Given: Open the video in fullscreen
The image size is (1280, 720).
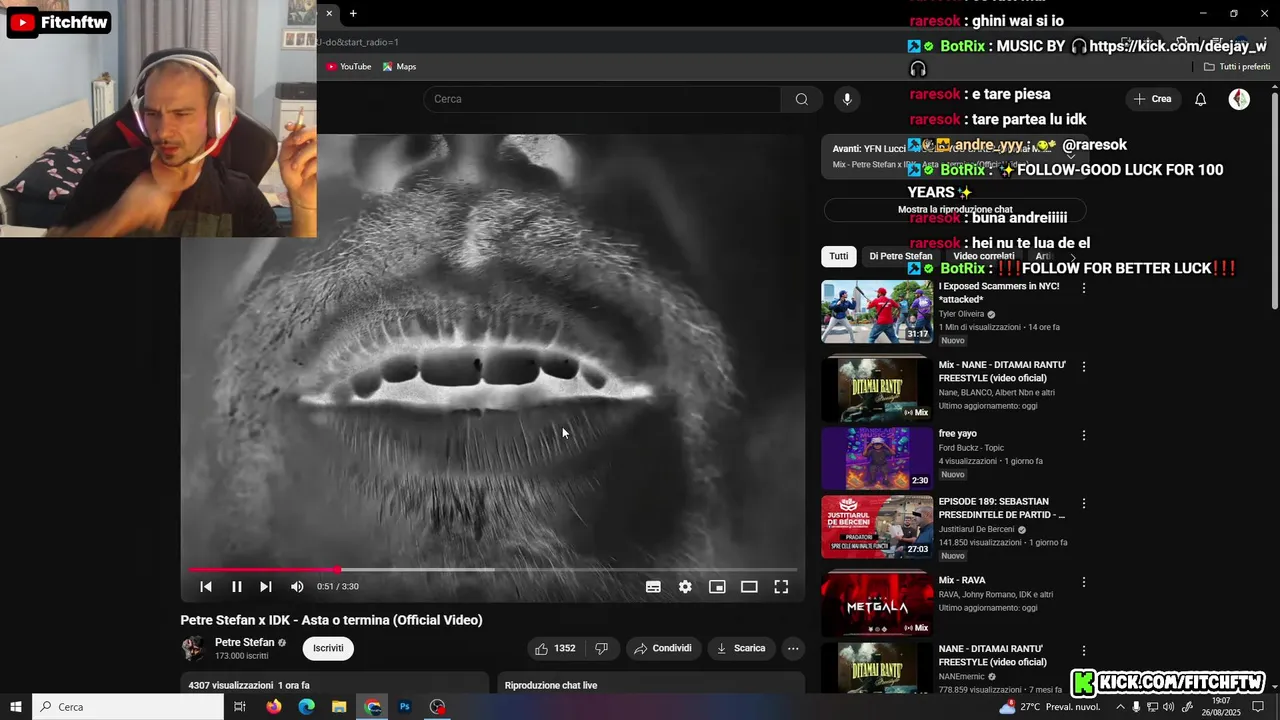Looking at the screenshot, I should point(781,587).
